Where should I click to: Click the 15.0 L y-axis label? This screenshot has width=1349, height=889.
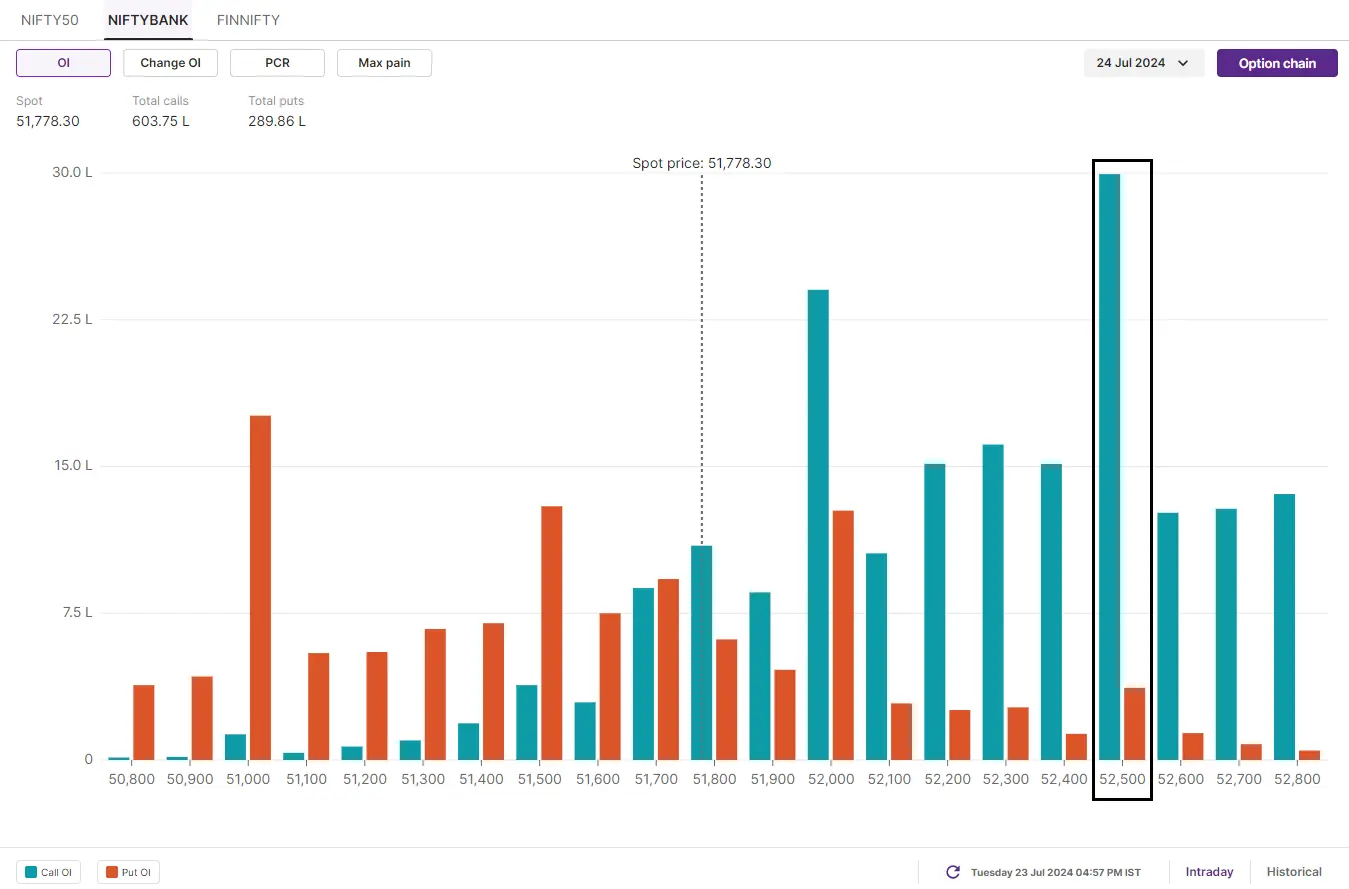click(73, 466)
